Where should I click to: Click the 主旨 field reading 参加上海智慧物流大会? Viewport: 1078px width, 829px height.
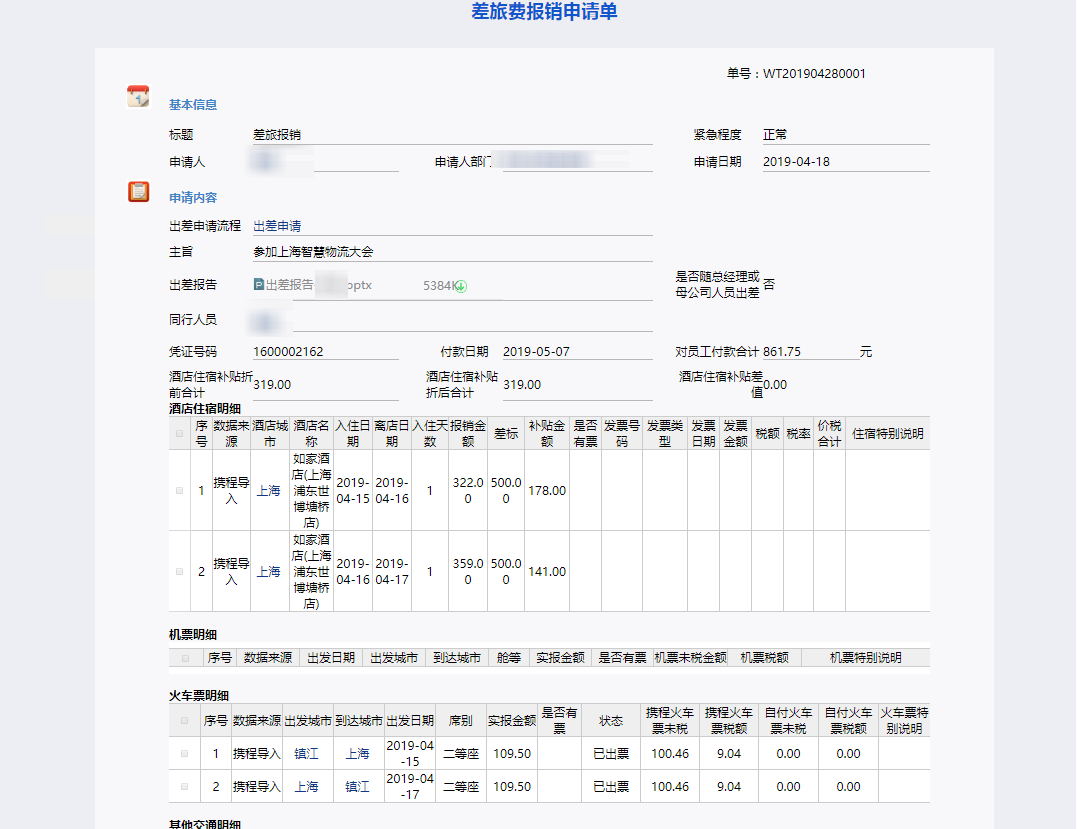click(452, 252)
